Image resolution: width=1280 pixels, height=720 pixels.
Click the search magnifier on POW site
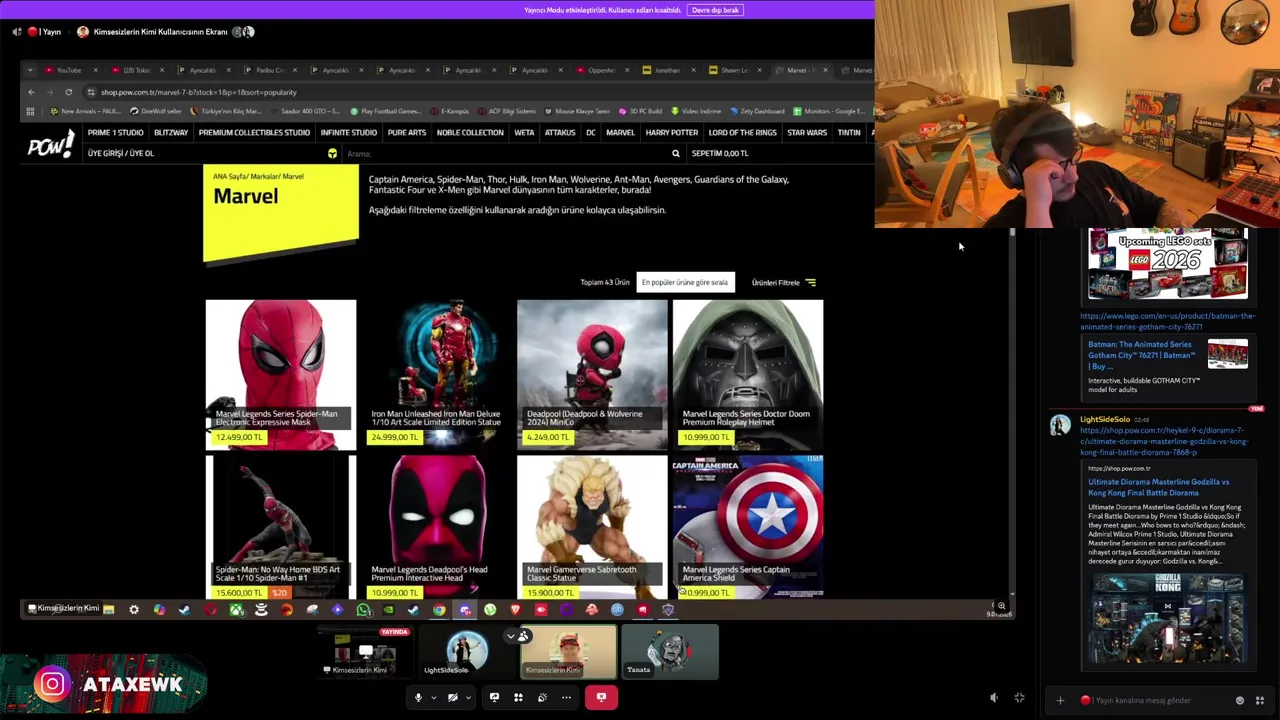coord(676,154)
